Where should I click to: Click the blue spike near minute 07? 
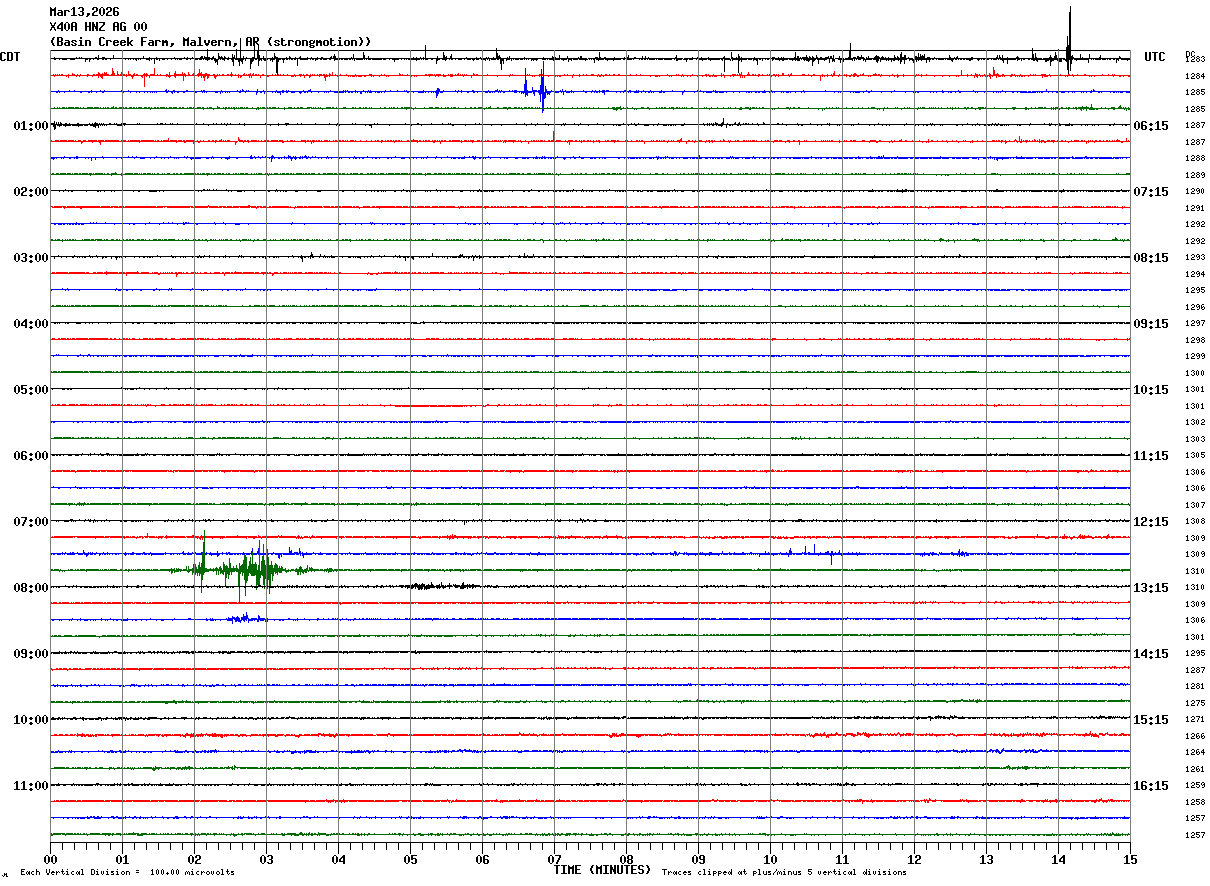537,88
